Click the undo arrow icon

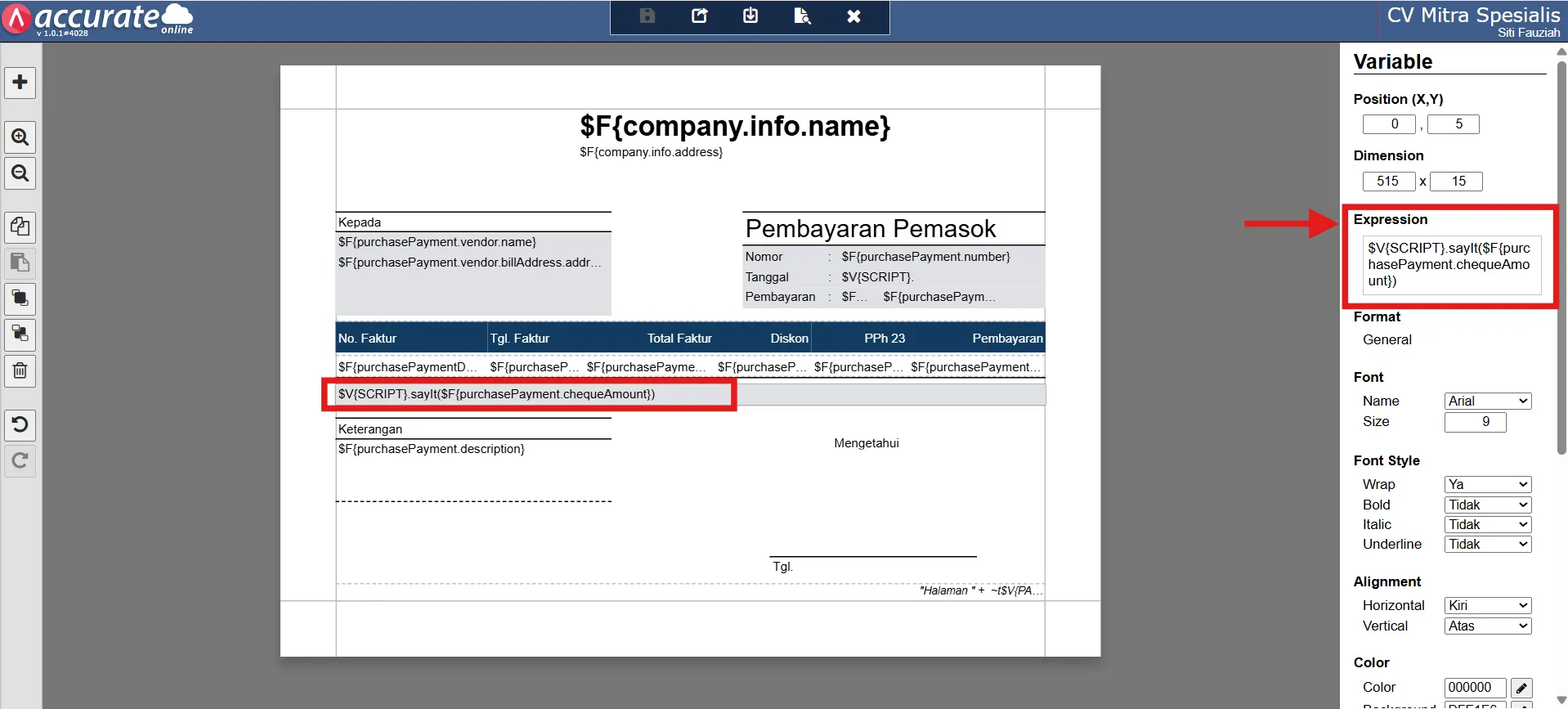pos(20,424)
